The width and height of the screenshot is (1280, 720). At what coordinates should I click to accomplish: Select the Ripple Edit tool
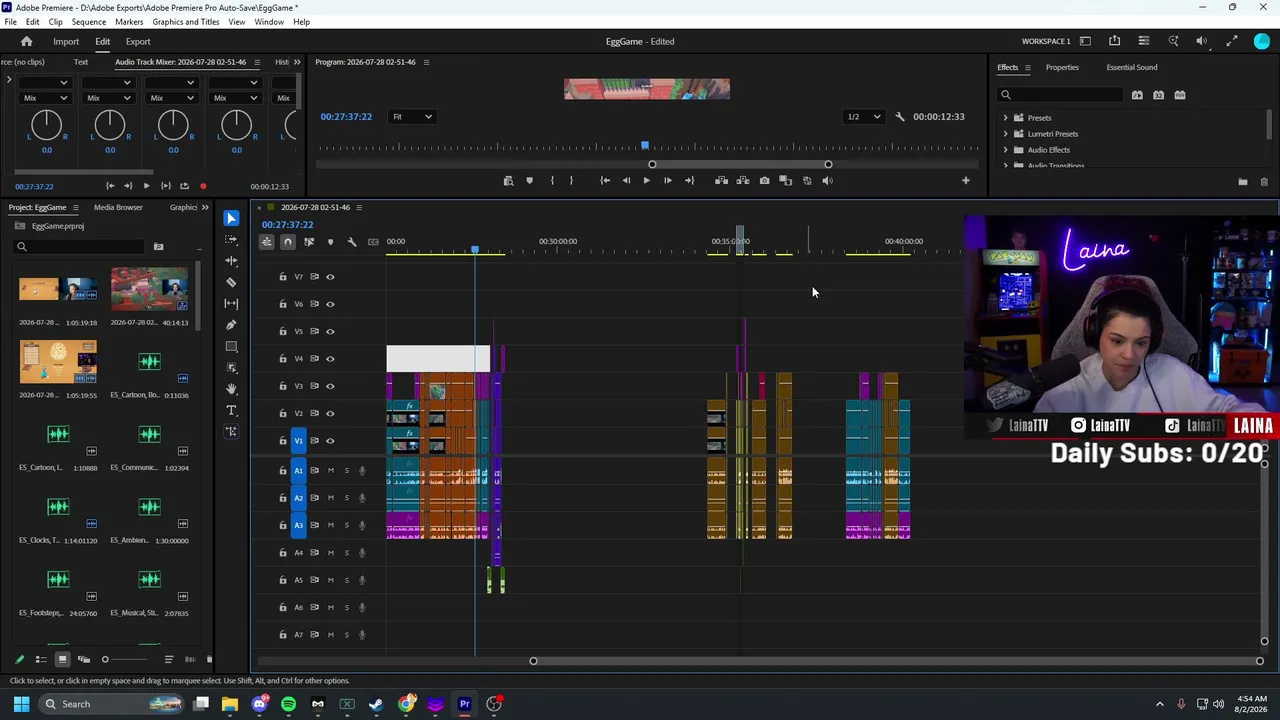point(231,261)
